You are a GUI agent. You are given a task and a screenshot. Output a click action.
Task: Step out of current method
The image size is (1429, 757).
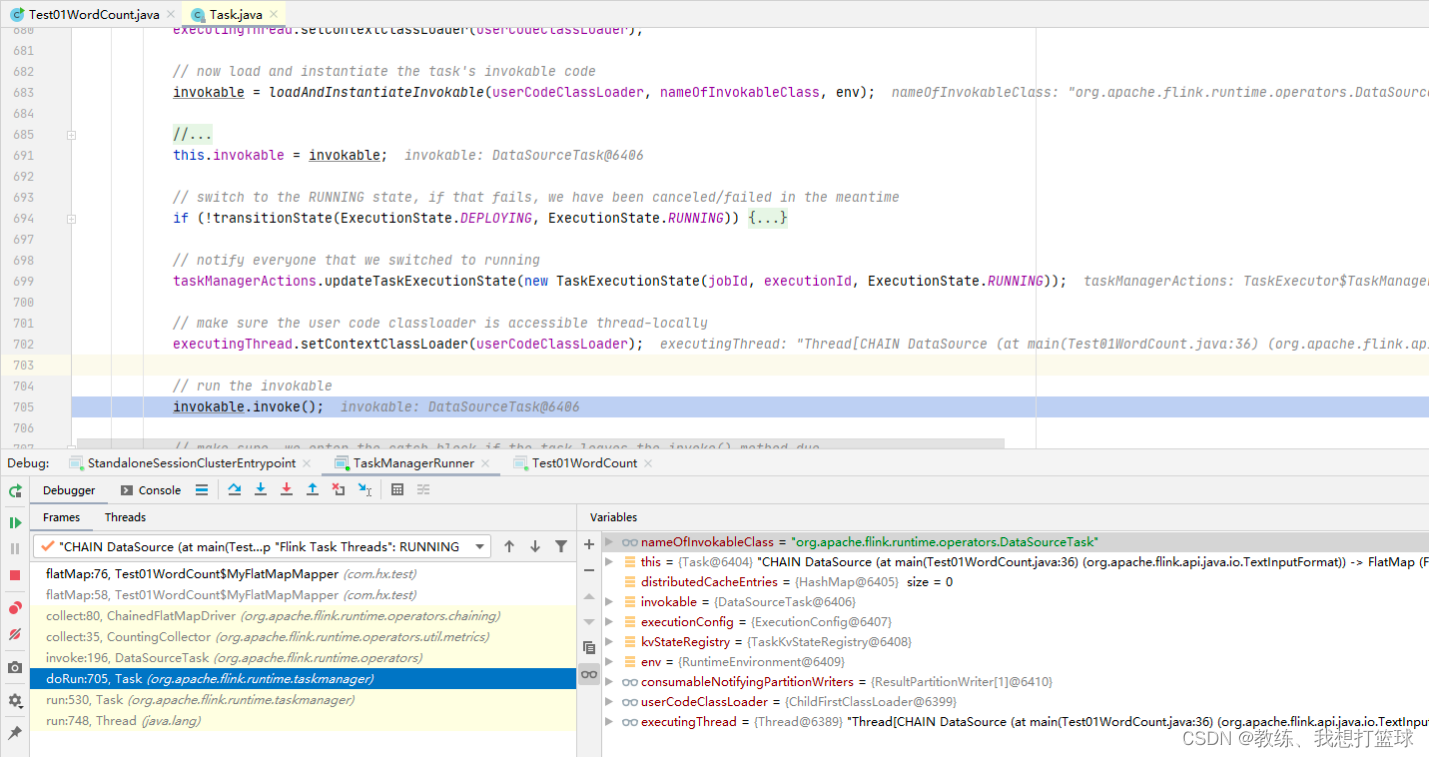[x=312, y=490]
